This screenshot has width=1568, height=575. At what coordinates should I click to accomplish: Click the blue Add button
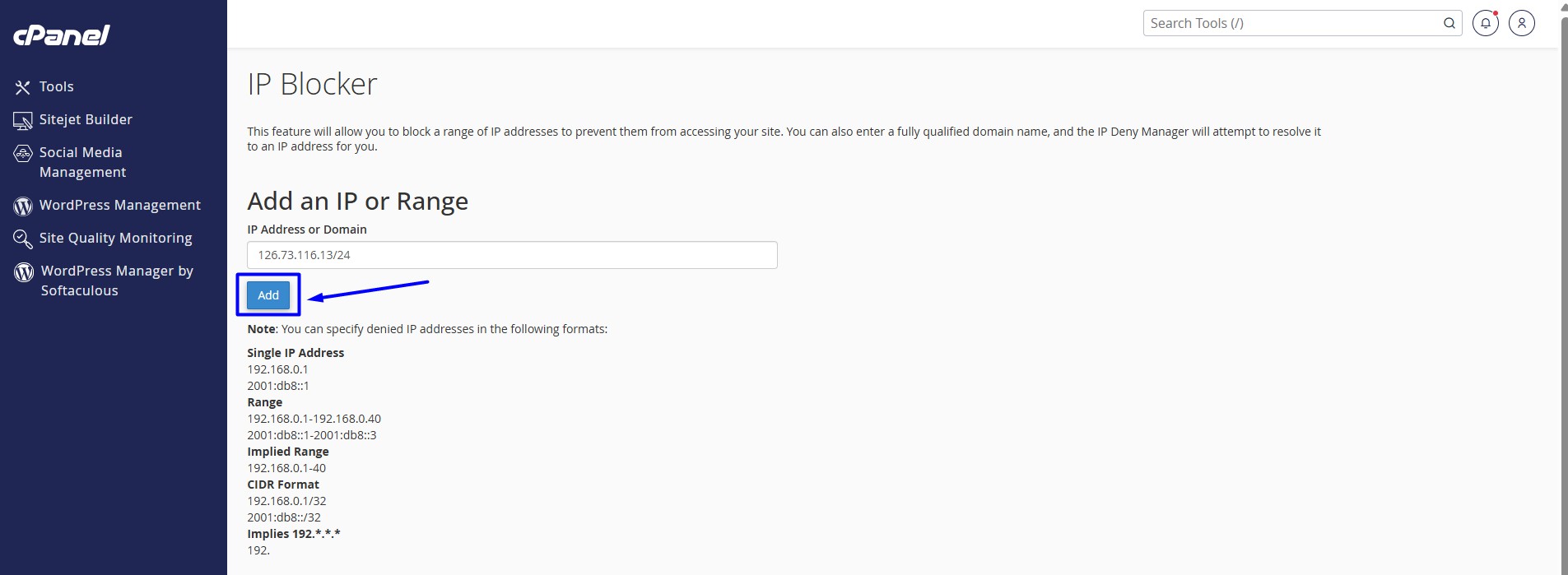pyautogui.click(x=268, y=295)
